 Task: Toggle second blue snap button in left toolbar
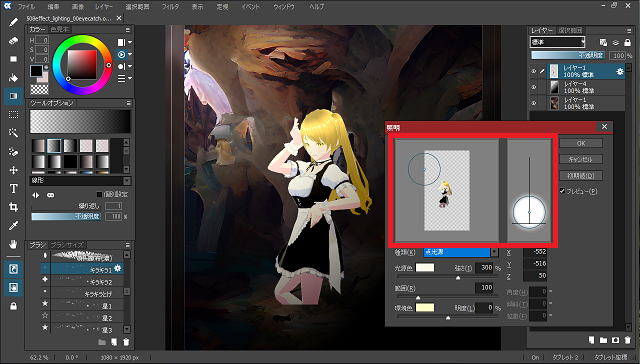(x=13, y=288)
